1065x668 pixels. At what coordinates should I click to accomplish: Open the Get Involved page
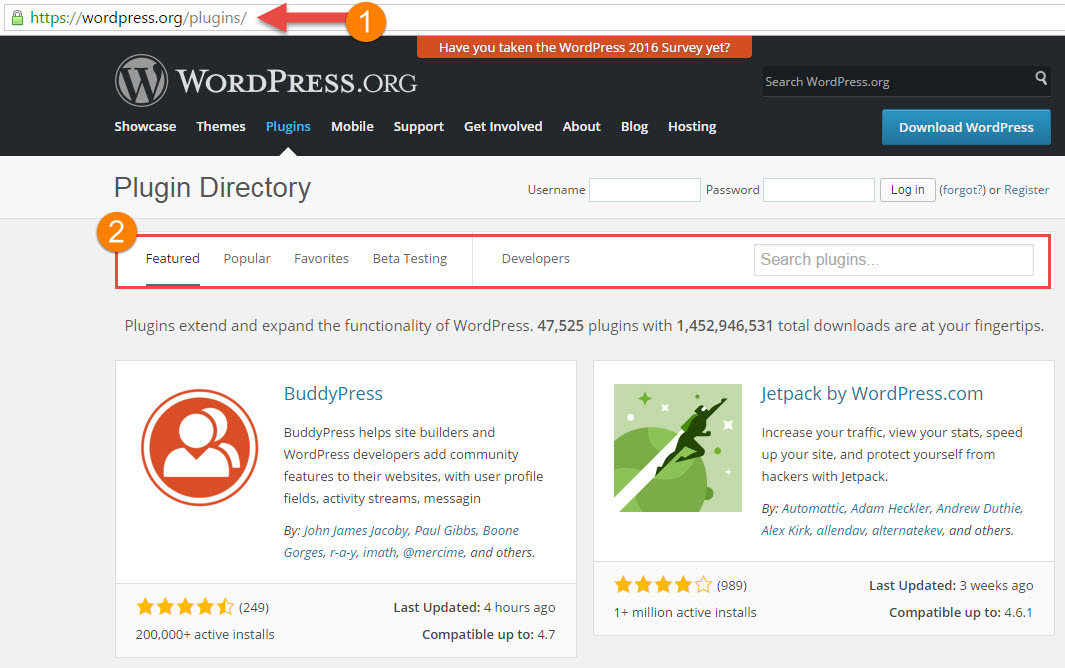pyautogui.click(x=503, y=126)
